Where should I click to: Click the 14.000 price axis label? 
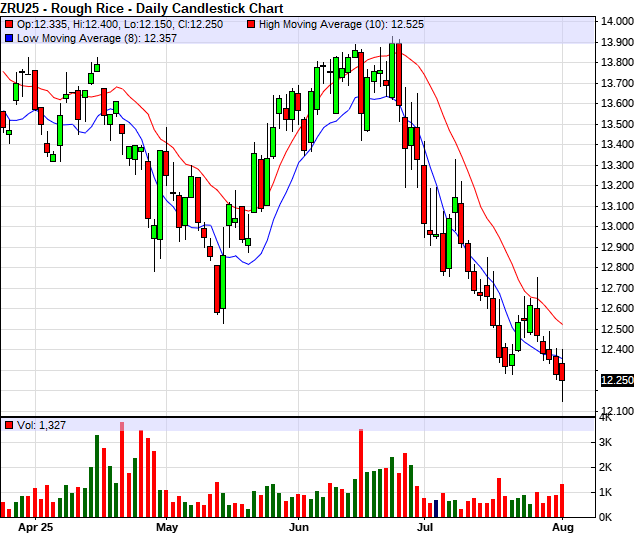[616, 21]
